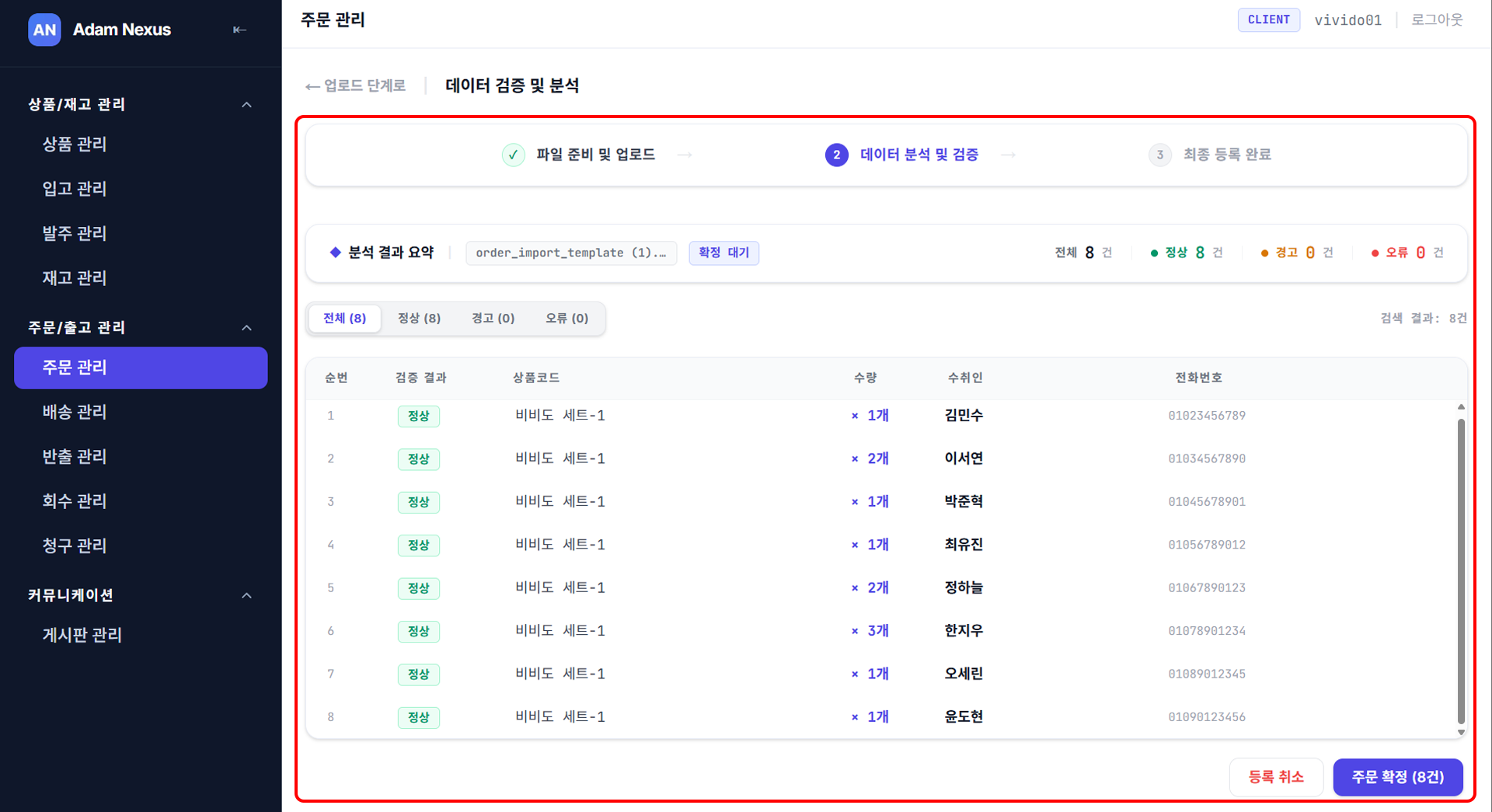This screenshot has width=1492, height=812.
Task: Open 청구 관리 in the sidebar
Action: (x=141, y=546)
